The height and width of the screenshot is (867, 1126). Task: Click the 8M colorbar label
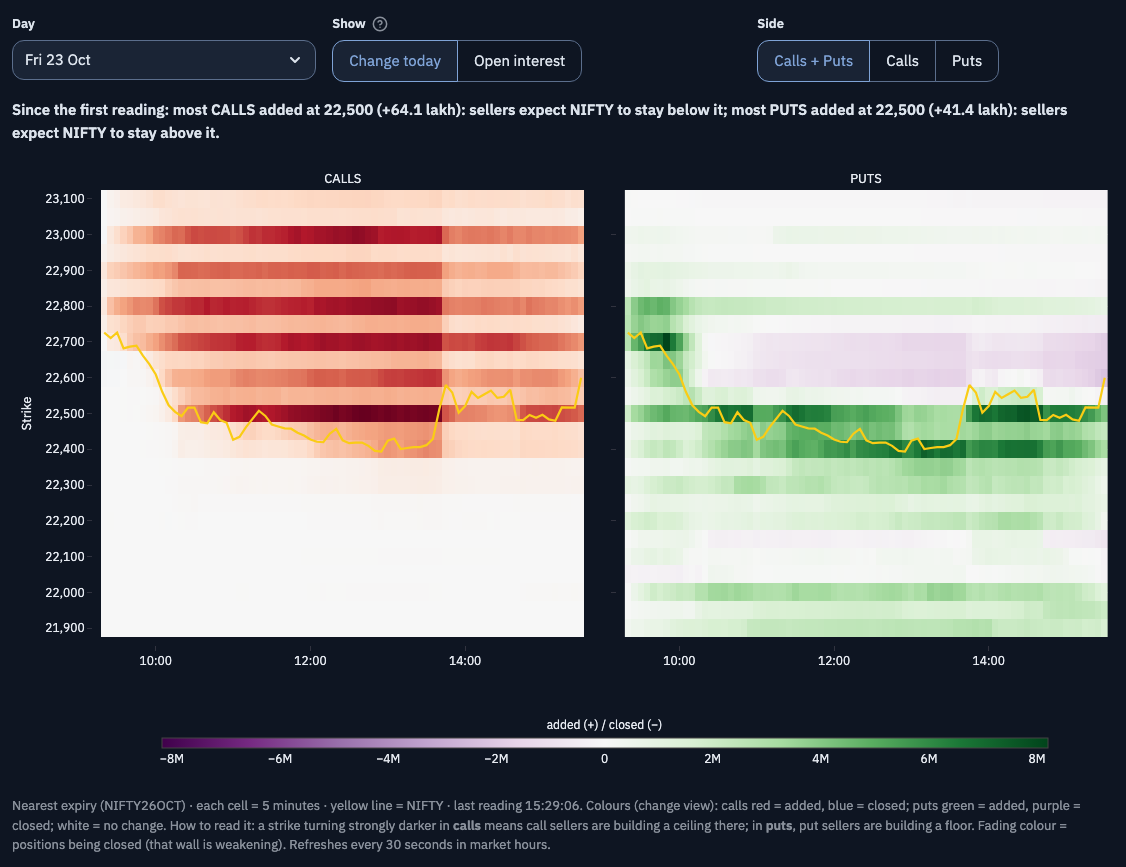click(x=1036, y=759)
